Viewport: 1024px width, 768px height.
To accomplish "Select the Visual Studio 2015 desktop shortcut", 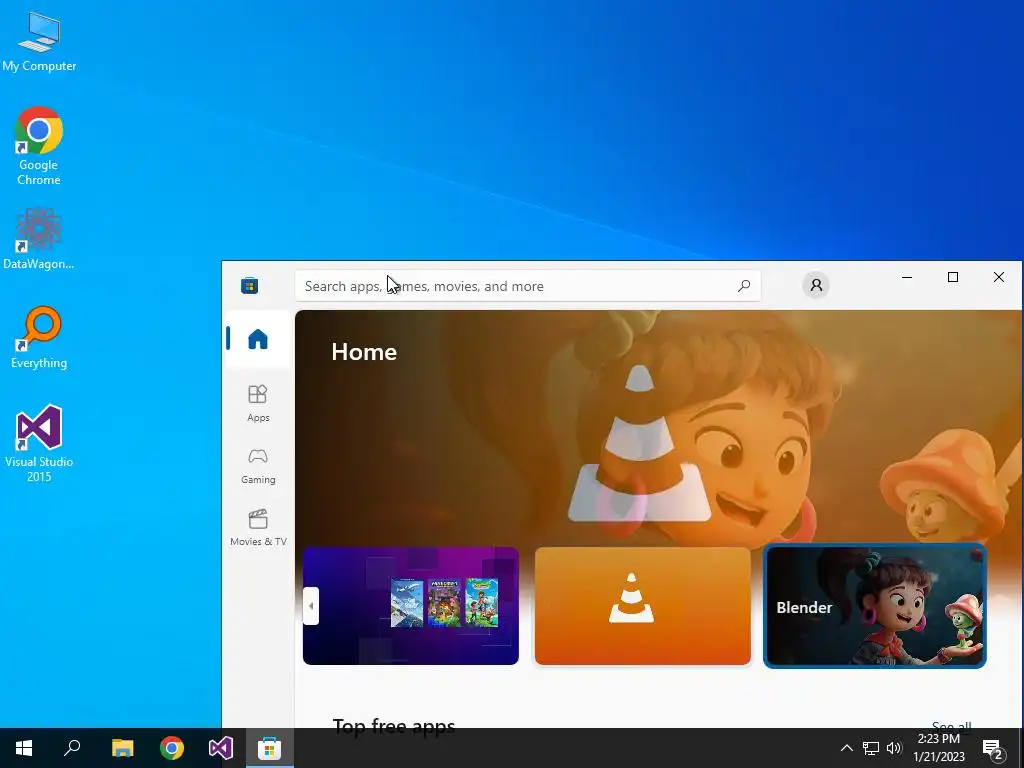I will tap(39, 444).
